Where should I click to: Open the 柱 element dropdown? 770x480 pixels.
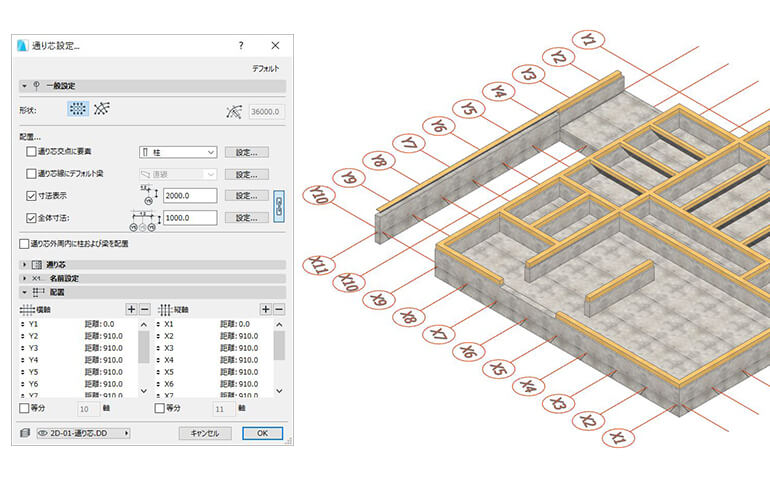coord(178,152)
